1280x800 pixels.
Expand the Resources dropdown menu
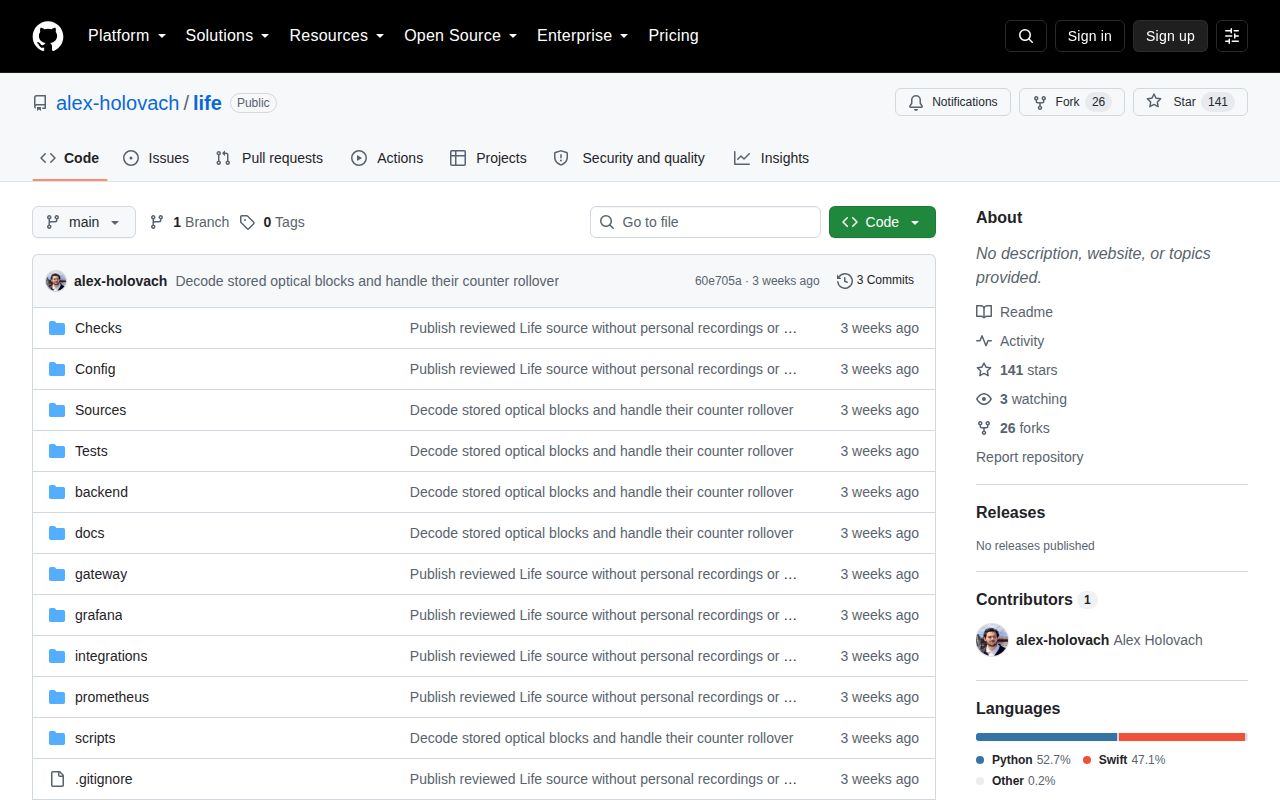(336, 36)
